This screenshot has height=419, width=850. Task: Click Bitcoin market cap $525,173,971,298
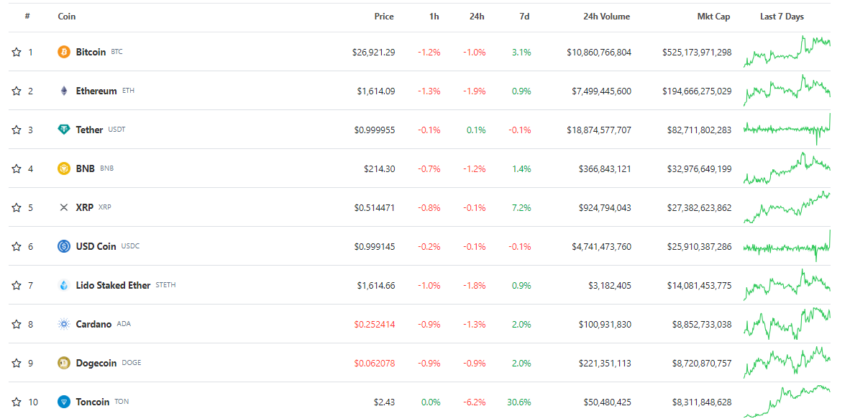(697, 53)
